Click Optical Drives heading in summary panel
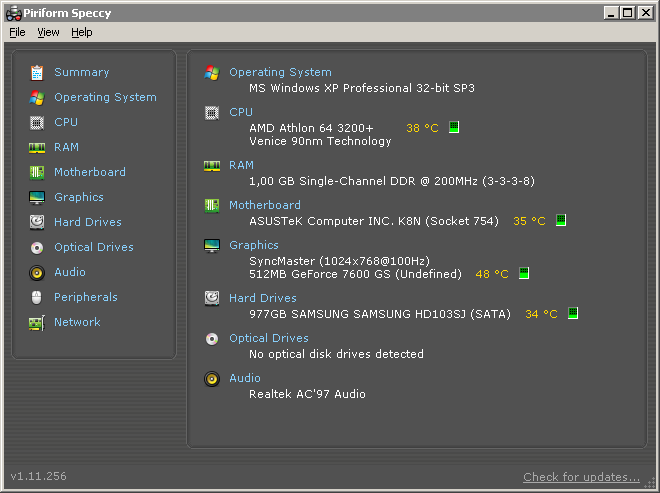Image resolution: width=660 pixels, height=493 pixels. point(269,338)
